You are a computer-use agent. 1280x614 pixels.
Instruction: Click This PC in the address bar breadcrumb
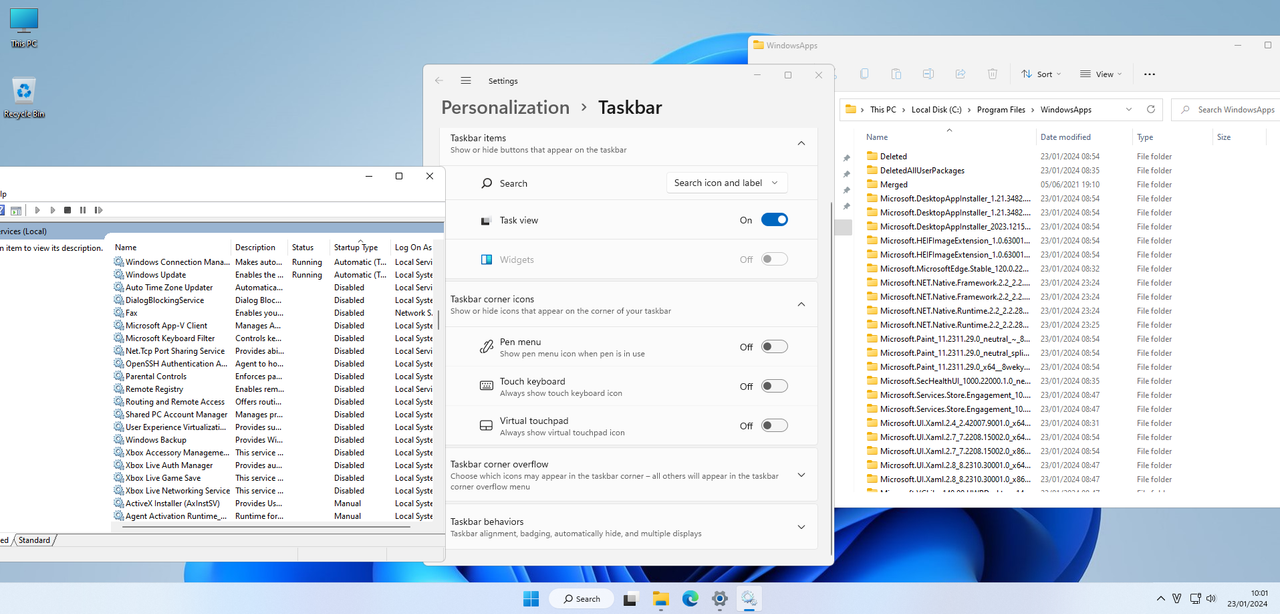tap(883, 110)
